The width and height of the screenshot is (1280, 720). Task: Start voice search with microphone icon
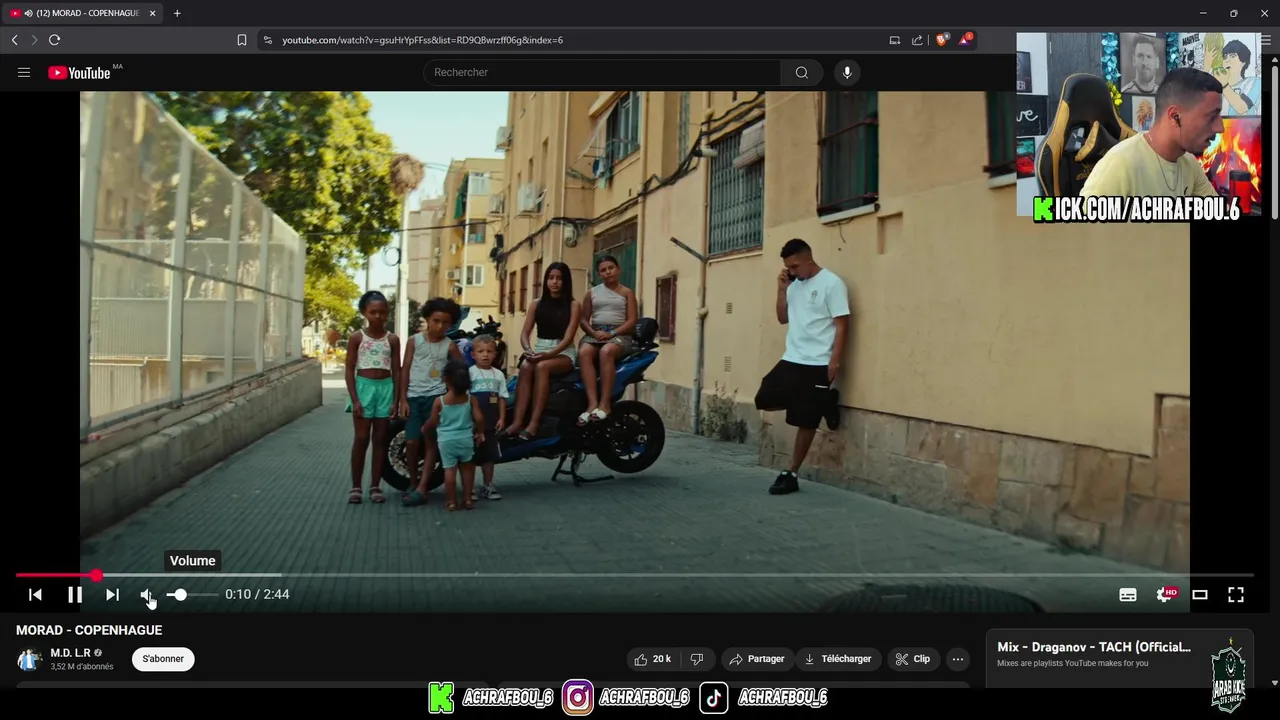[x=847, y=72]
